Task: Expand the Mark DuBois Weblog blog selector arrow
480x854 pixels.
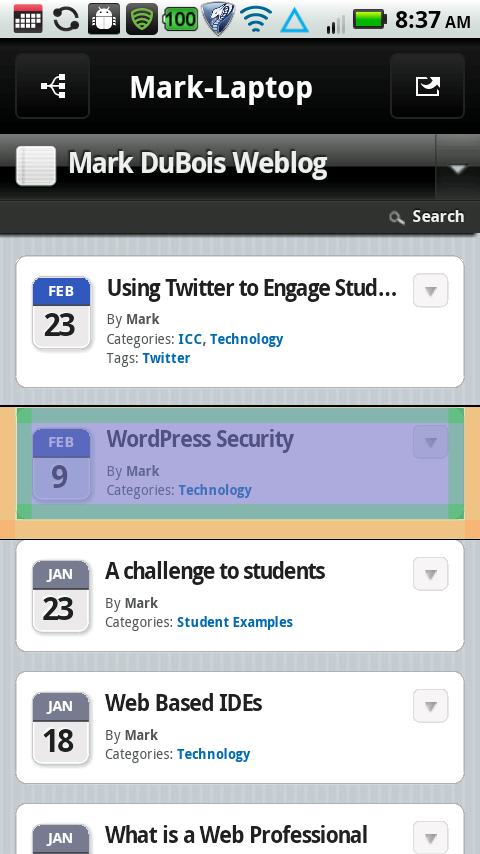Action: tap(457, 168)
